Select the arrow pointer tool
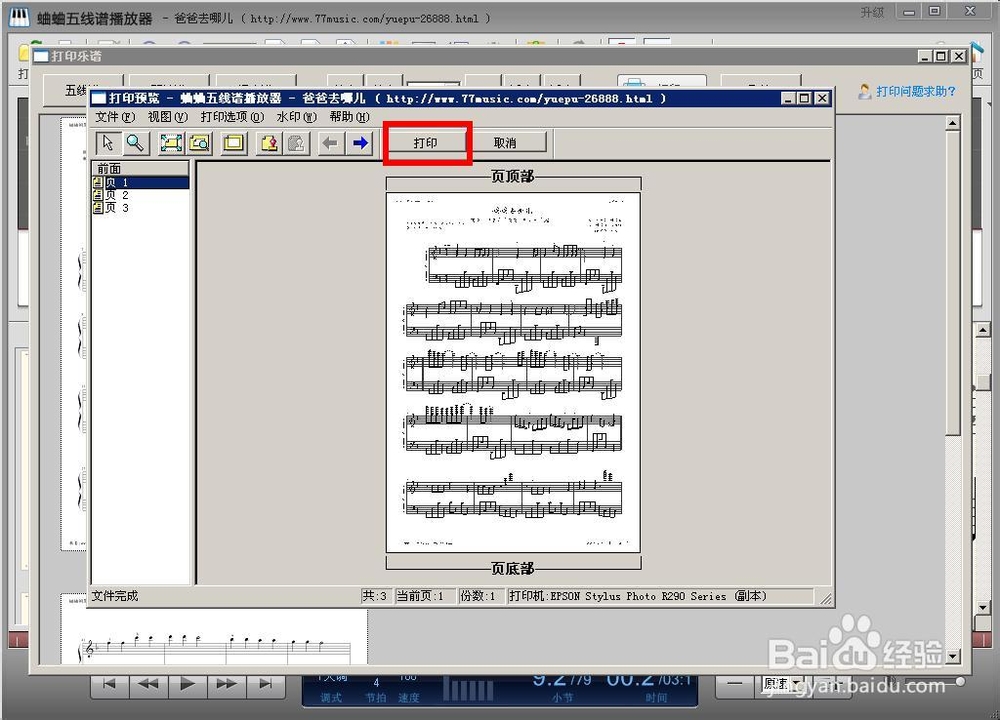The image size is (1000, 720). pos(108,143)
